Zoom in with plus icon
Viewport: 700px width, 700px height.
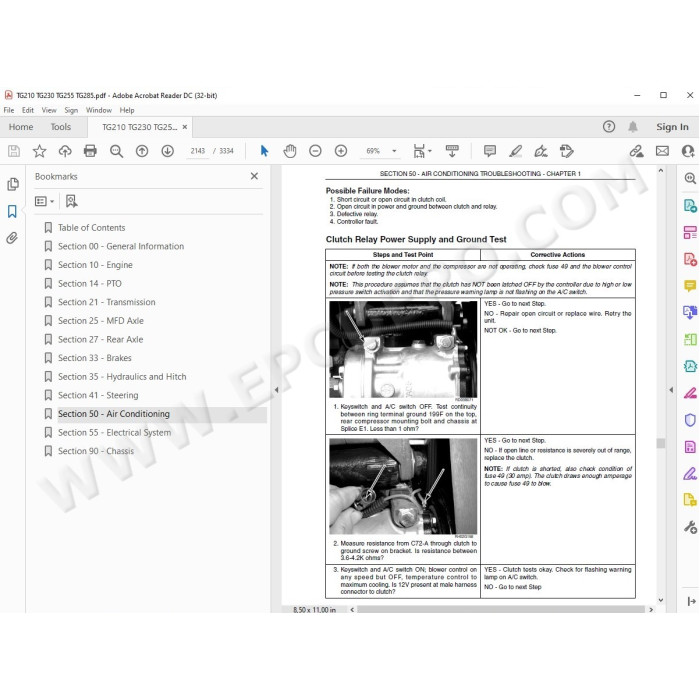[x=341, y=151]
